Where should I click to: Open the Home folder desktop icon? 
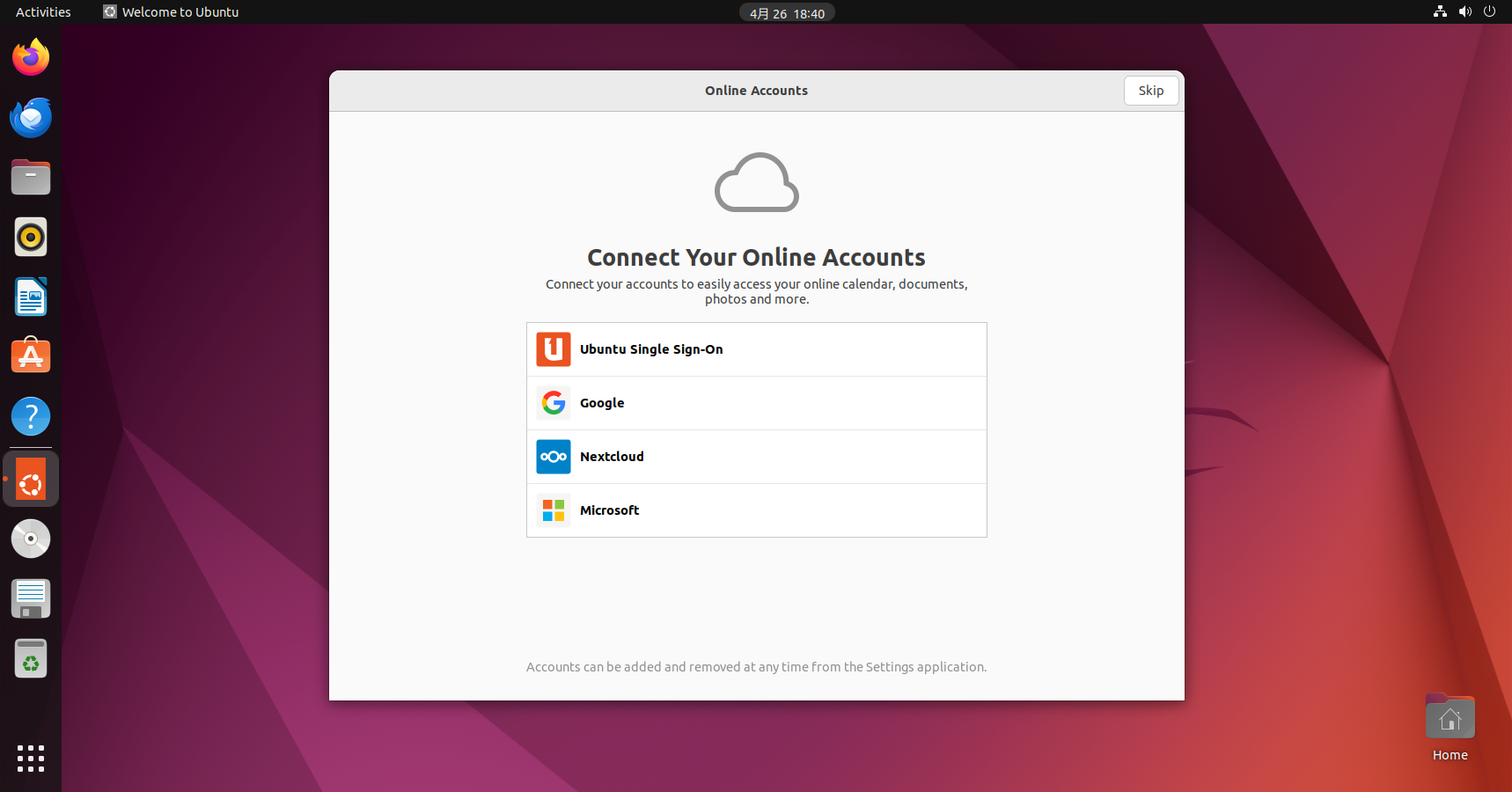(x=1450, y=728)
